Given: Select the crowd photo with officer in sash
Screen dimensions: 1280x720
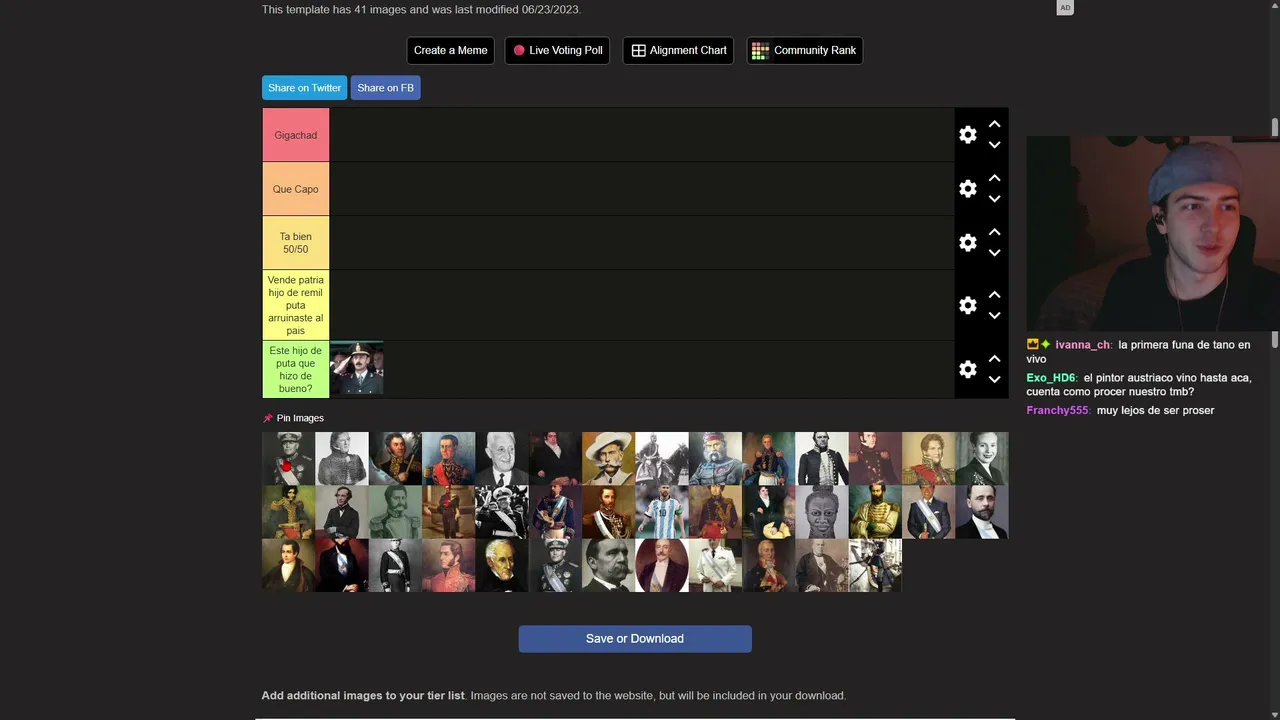Looking at the screenshot, I should [x=501, y=512].
